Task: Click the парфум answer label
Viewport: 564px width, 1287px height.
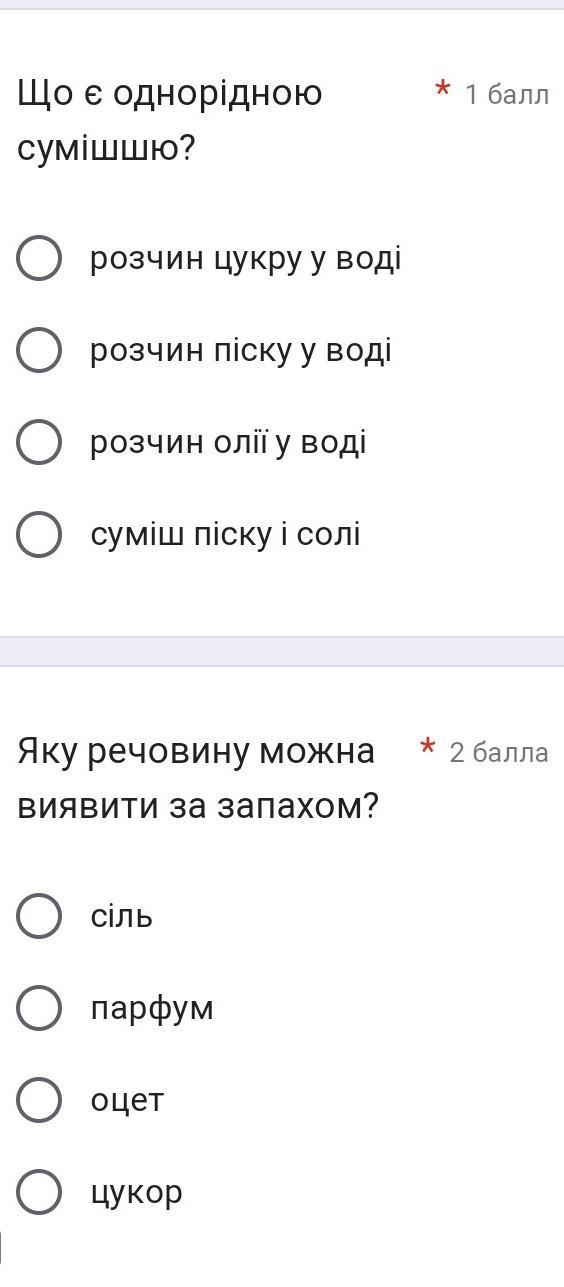Action: tap(152, 1009)
